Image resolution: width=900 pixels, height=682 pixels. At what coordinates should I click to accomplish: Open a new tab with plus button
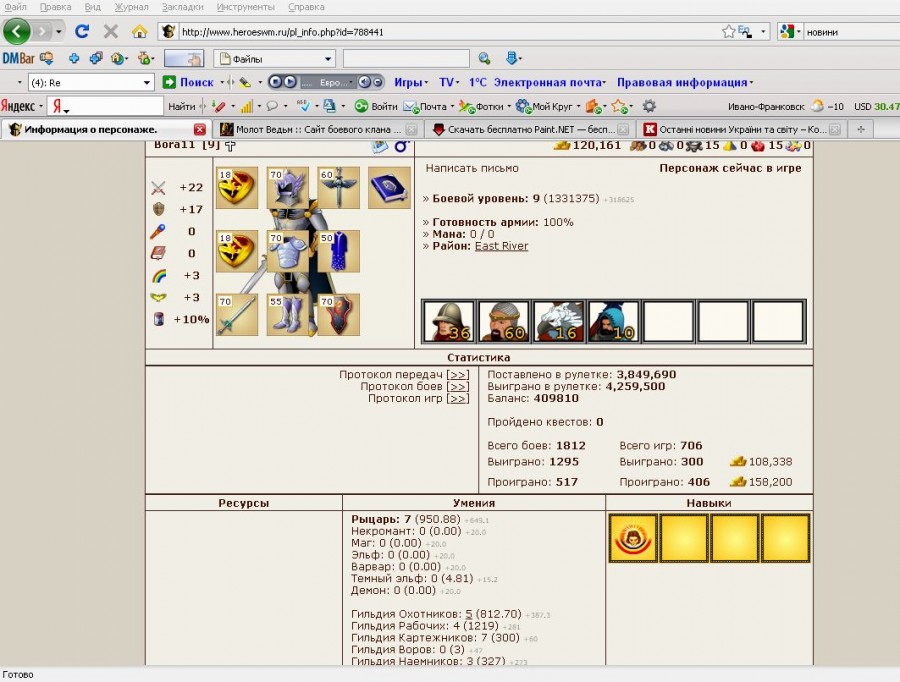[x=861, y=129]
